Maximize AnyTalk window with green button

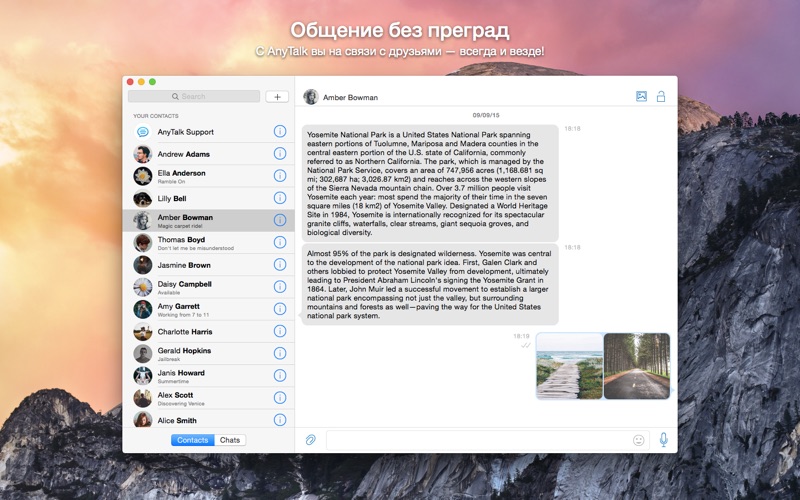point(152,82)
